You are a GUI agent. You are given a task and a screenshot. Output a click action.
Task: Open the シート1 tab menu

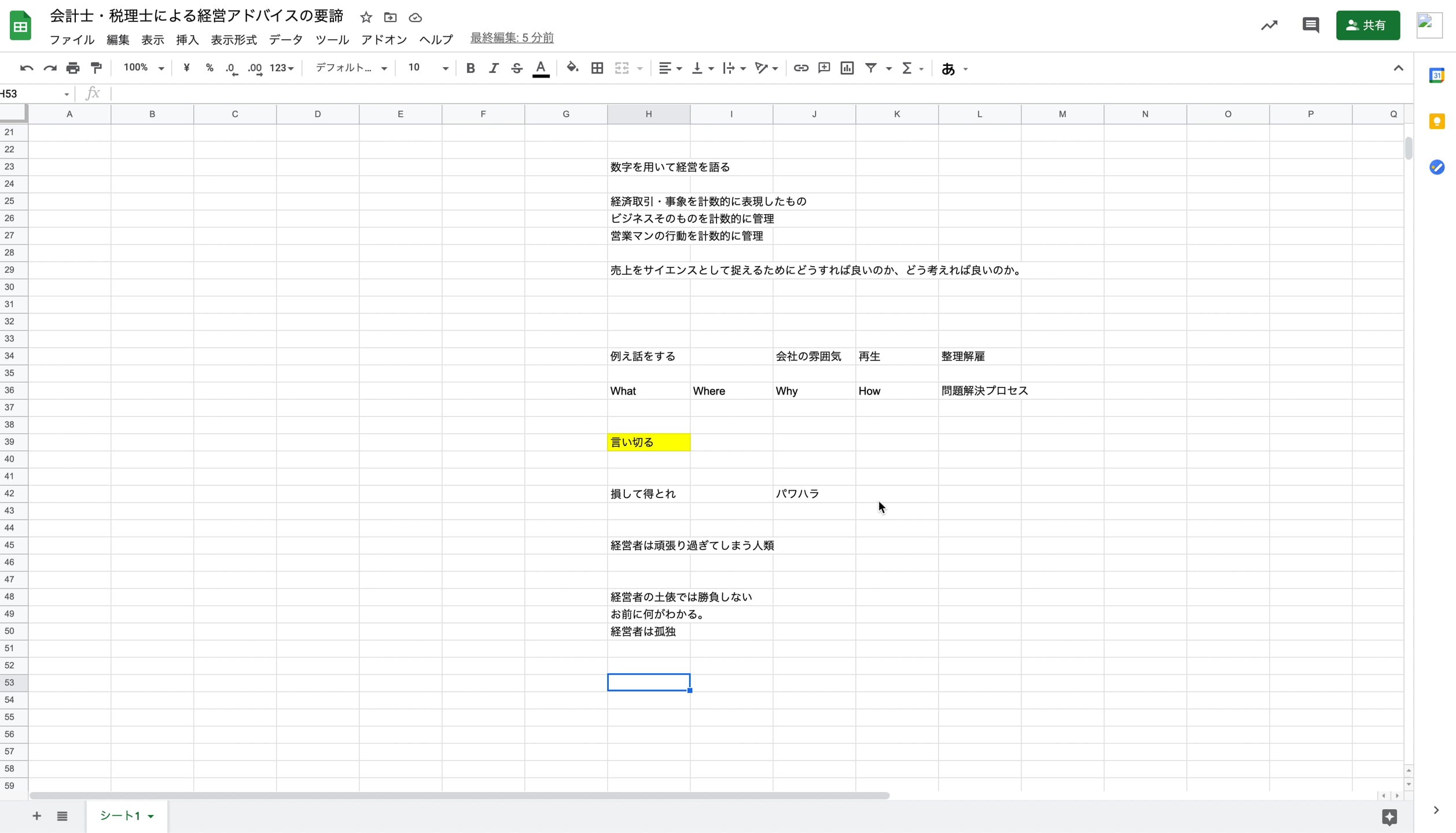(152, 816)
